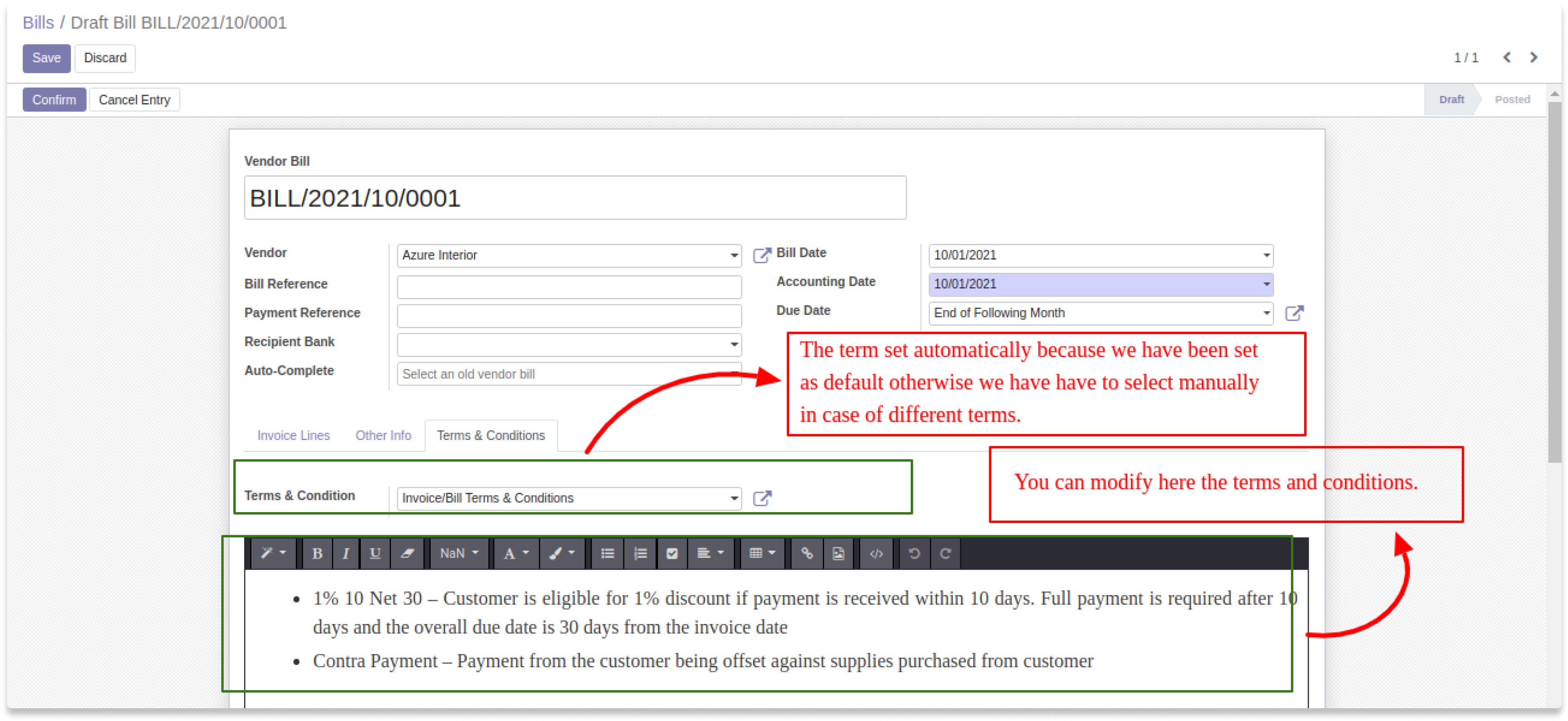Open the font color menu
This screenshot has height=721, width=1568.
[516, 553]
